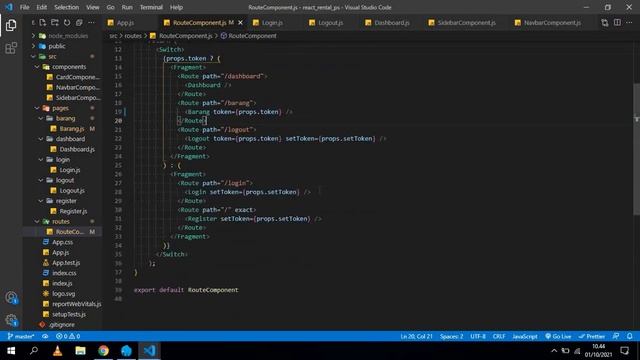Image resolution: width=640 pixels, height=360 pixels.
Task: Switch to SidebarComponent.js tab
Action: (x=466, y=23)
